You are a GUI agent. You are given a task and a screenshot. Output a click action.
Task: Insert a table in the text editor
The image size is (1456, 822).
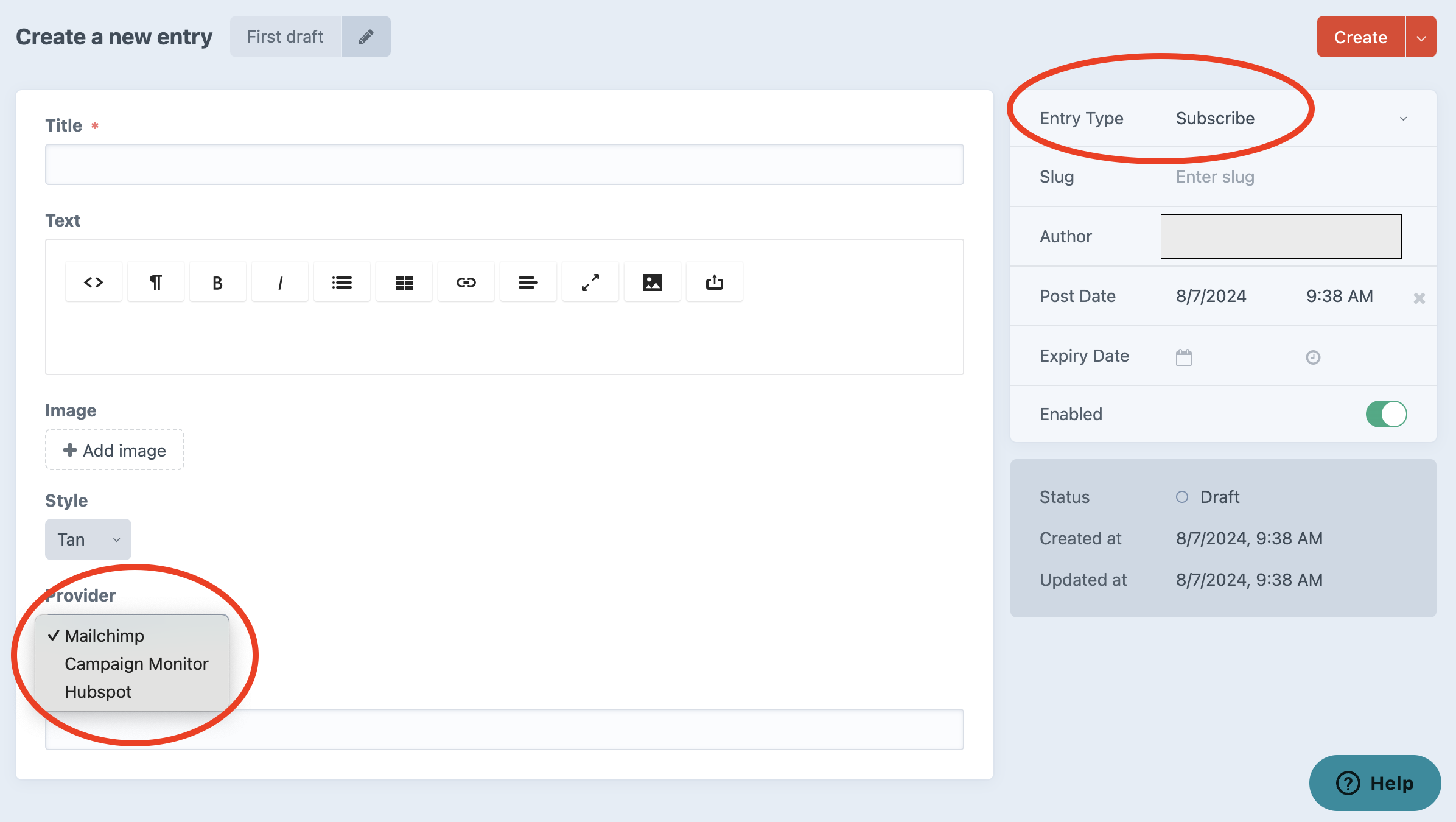click(x=404, y=282)
